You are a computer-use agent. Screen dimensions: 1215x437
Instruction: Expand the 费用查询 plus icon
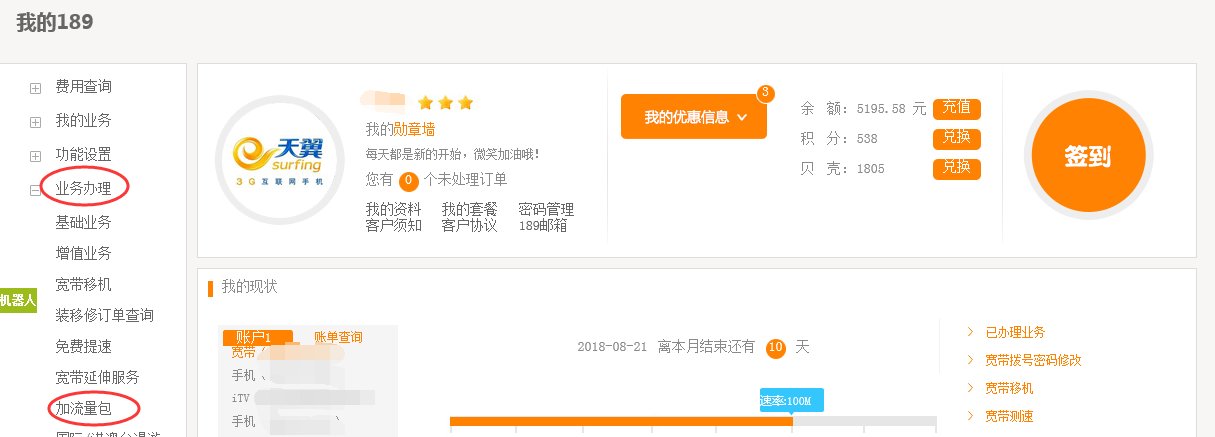[x=35, y=88]
